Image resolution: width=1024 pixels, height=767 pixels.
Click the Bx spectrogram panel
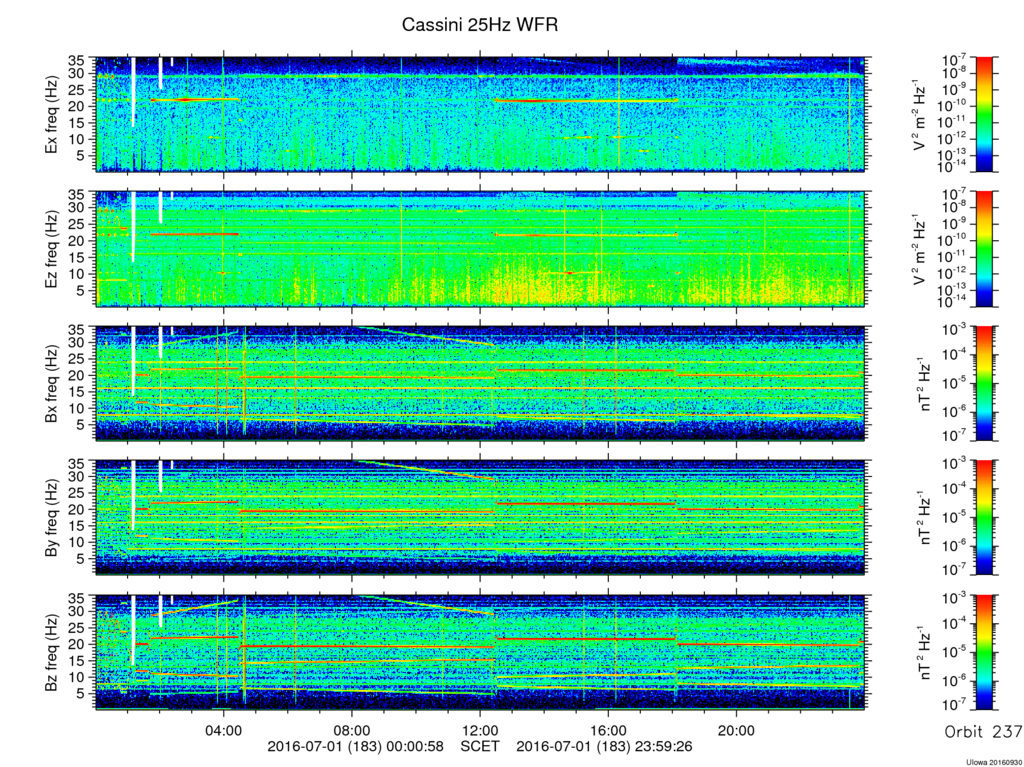(481, 384)
